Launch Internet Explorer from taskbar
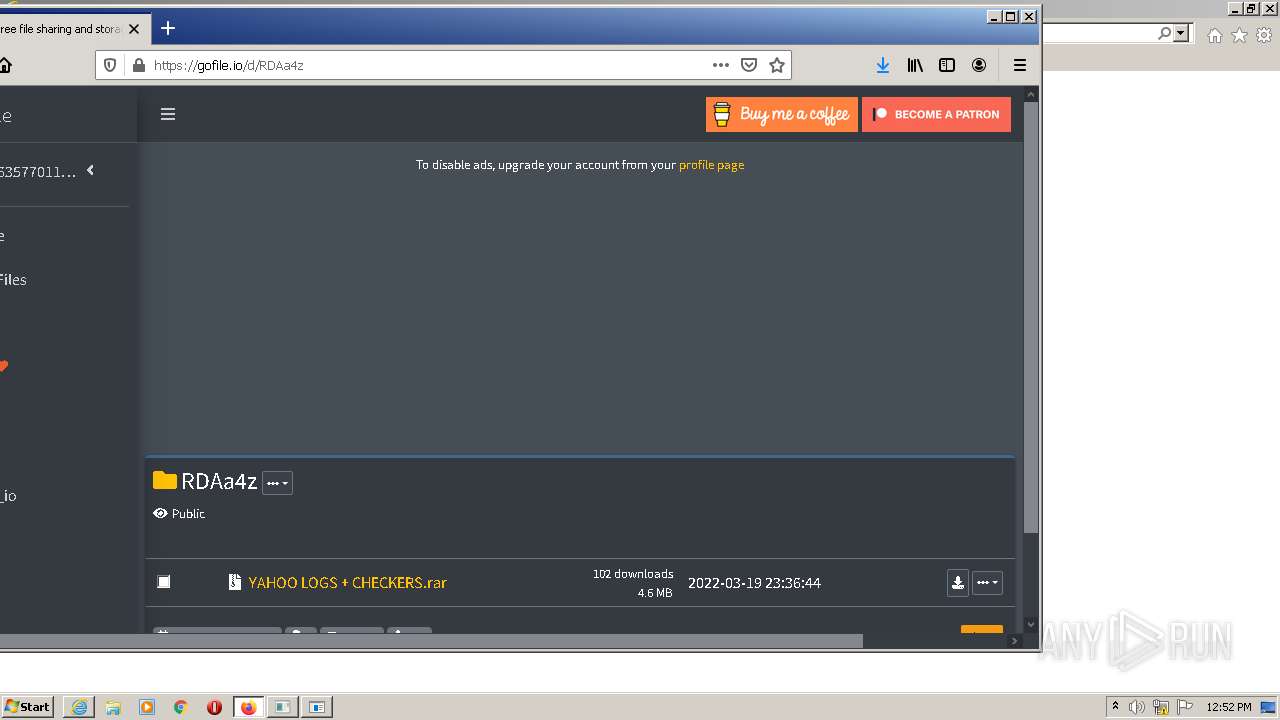 79,707
